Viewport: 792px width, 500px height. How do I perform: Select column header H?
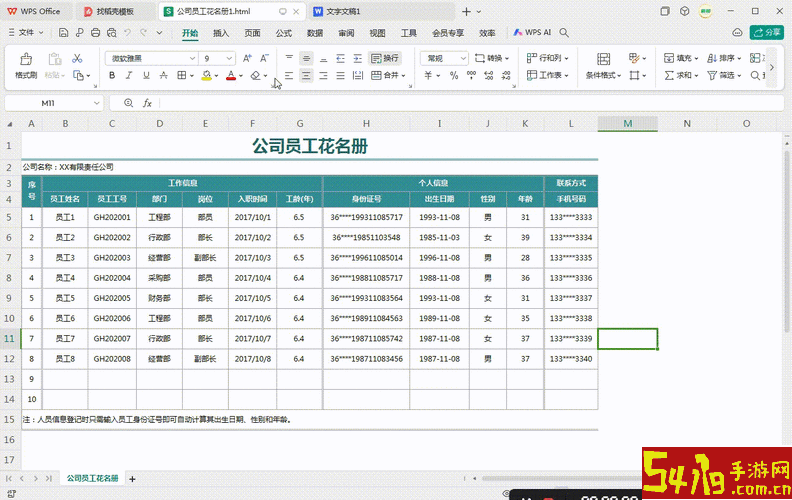[x=366, y=124]
